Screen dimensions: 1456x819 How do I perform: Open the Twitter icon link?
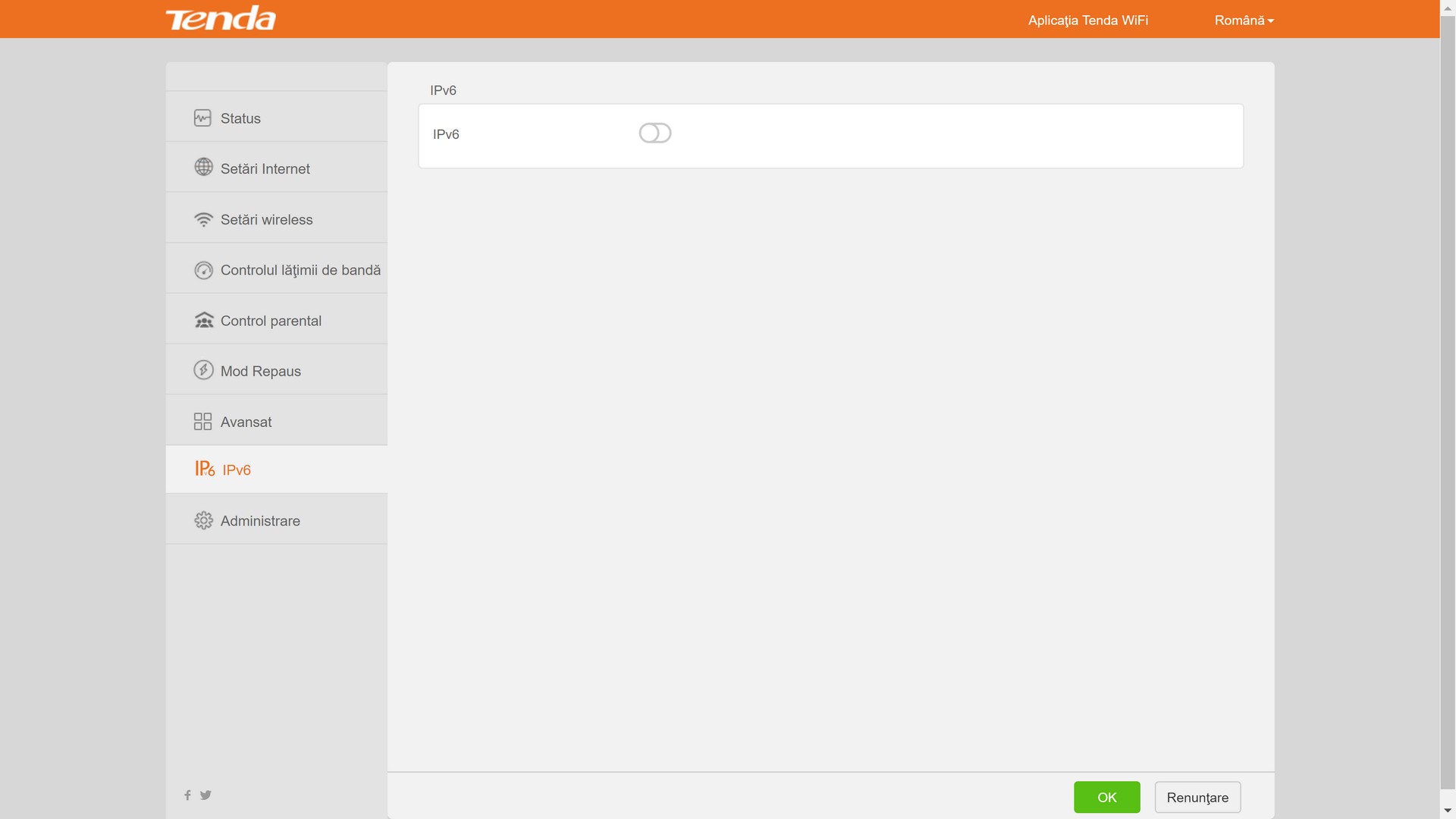(206, 795)
